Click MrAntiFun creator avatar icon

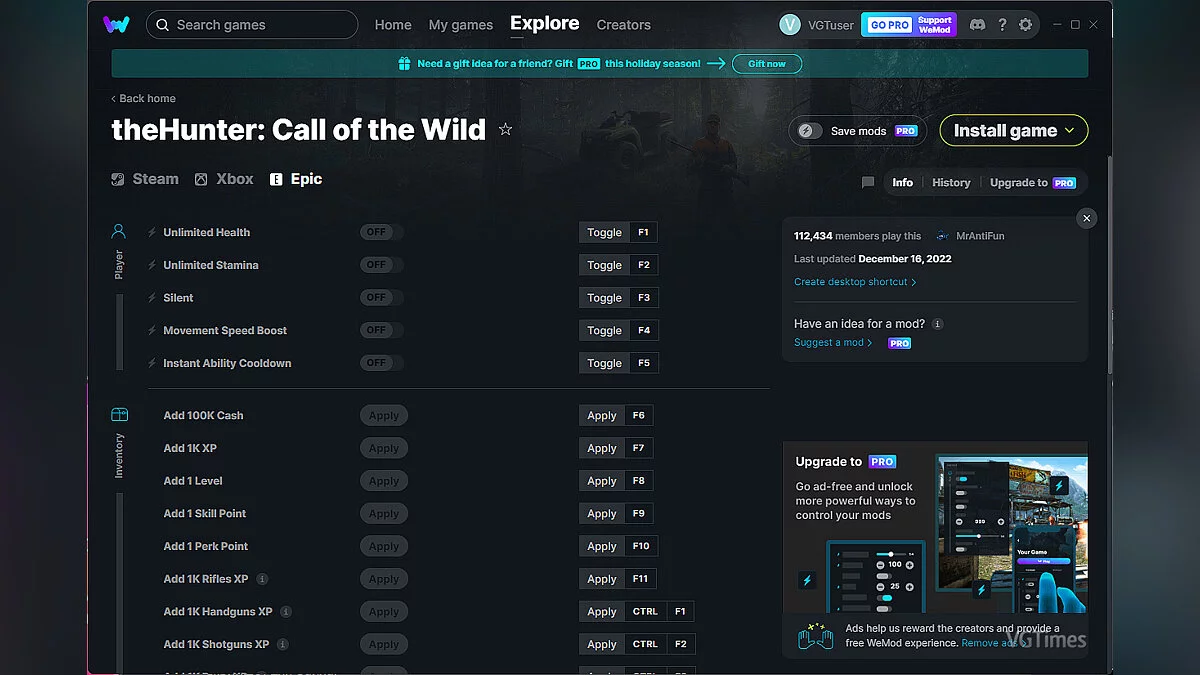(x=942, y=236)
